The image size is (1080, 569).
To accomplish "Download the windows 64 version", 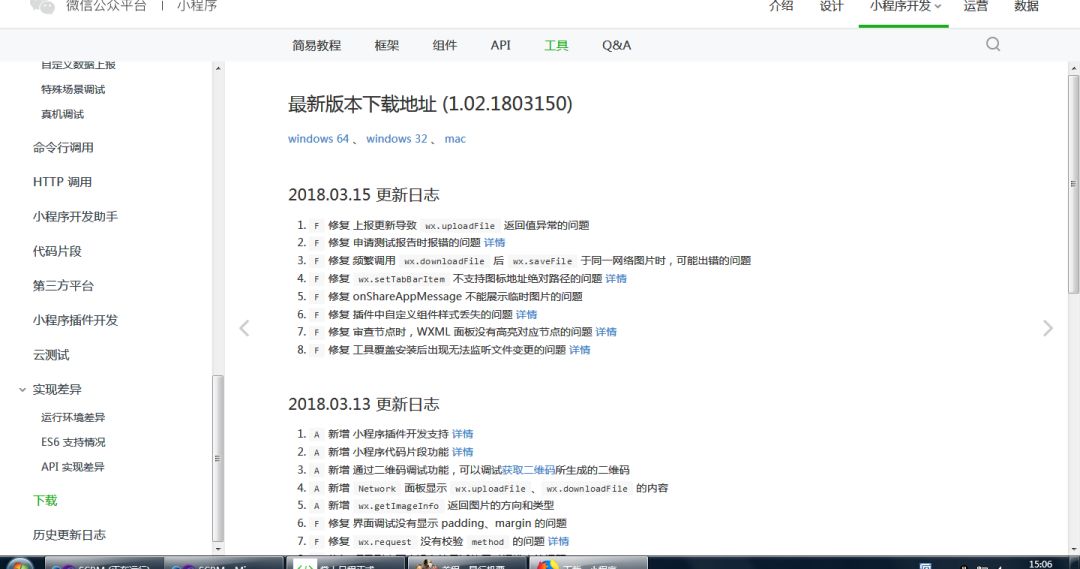I will pyautogui.click(x=318, y=138).
